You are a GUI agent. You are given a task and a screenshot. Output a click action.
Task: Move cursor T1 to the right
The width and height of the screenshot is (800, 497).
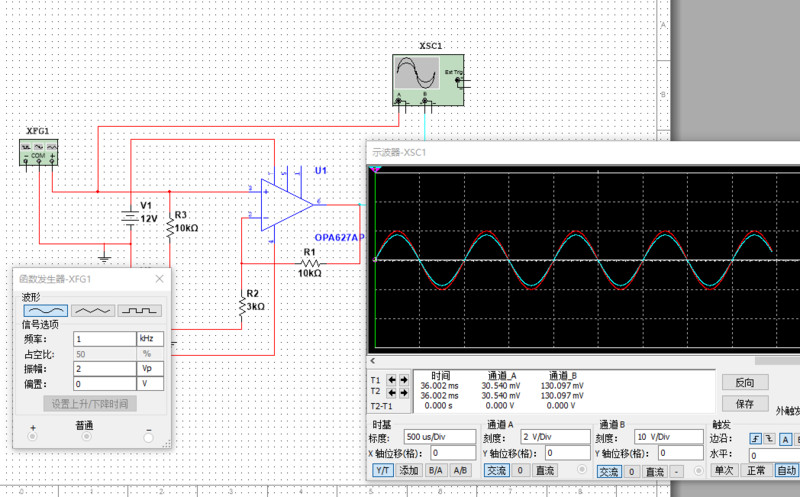point(404,380)
